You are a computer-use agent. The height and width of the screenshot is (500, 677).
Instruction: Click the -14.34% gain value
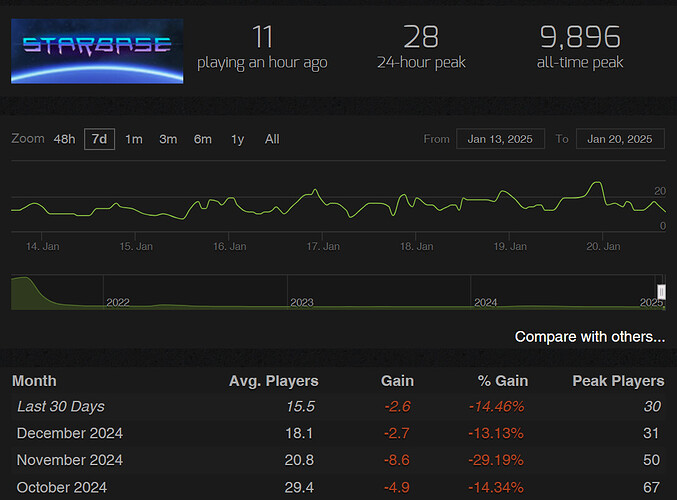(x=496, y=487)
